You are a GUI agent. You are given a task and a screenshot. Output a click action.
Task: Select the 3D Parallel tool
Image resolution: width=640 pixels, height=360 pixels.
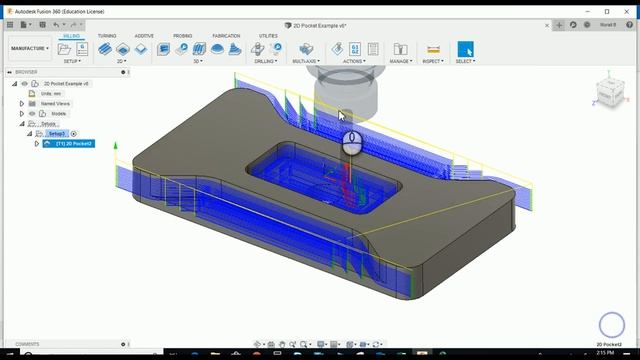coord(199,49)
